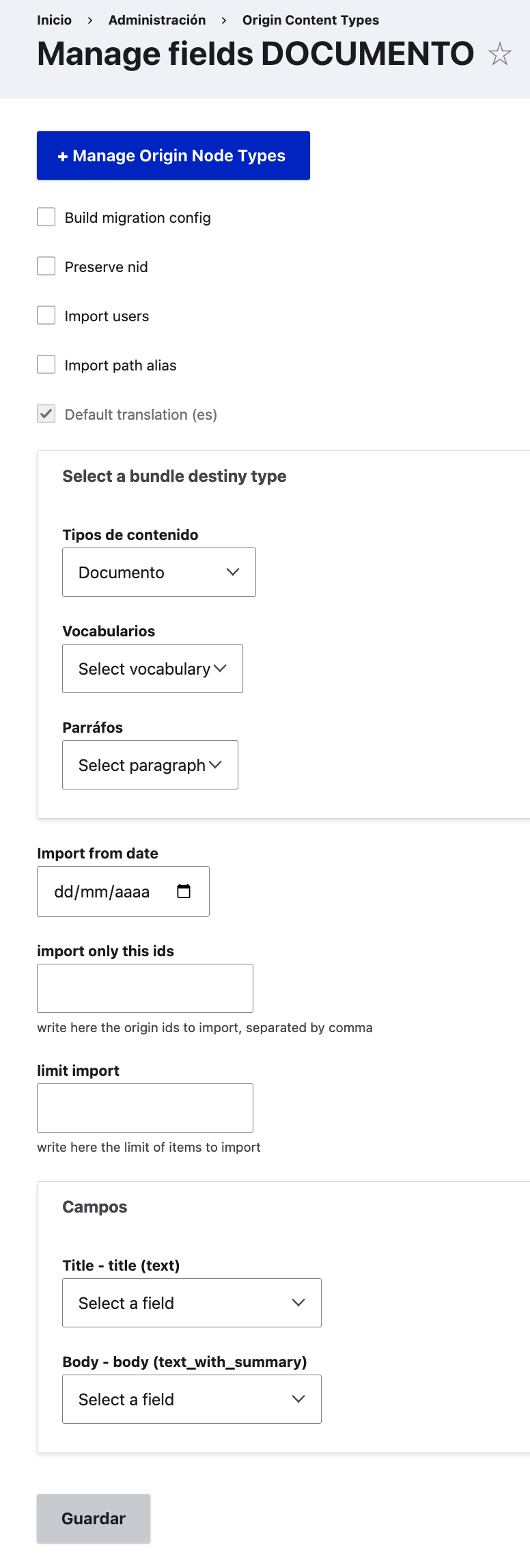Click the favorite star icon beside title

point(500,54)
